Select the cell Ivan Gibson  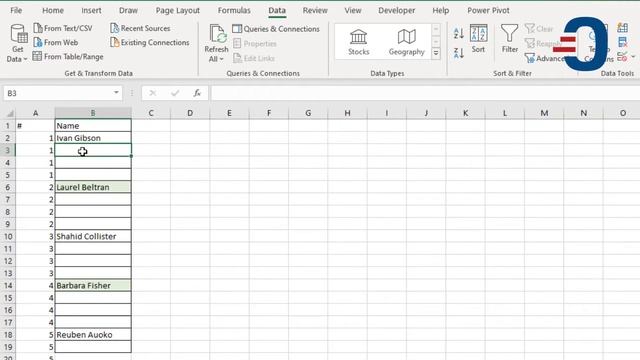(93, 138)
